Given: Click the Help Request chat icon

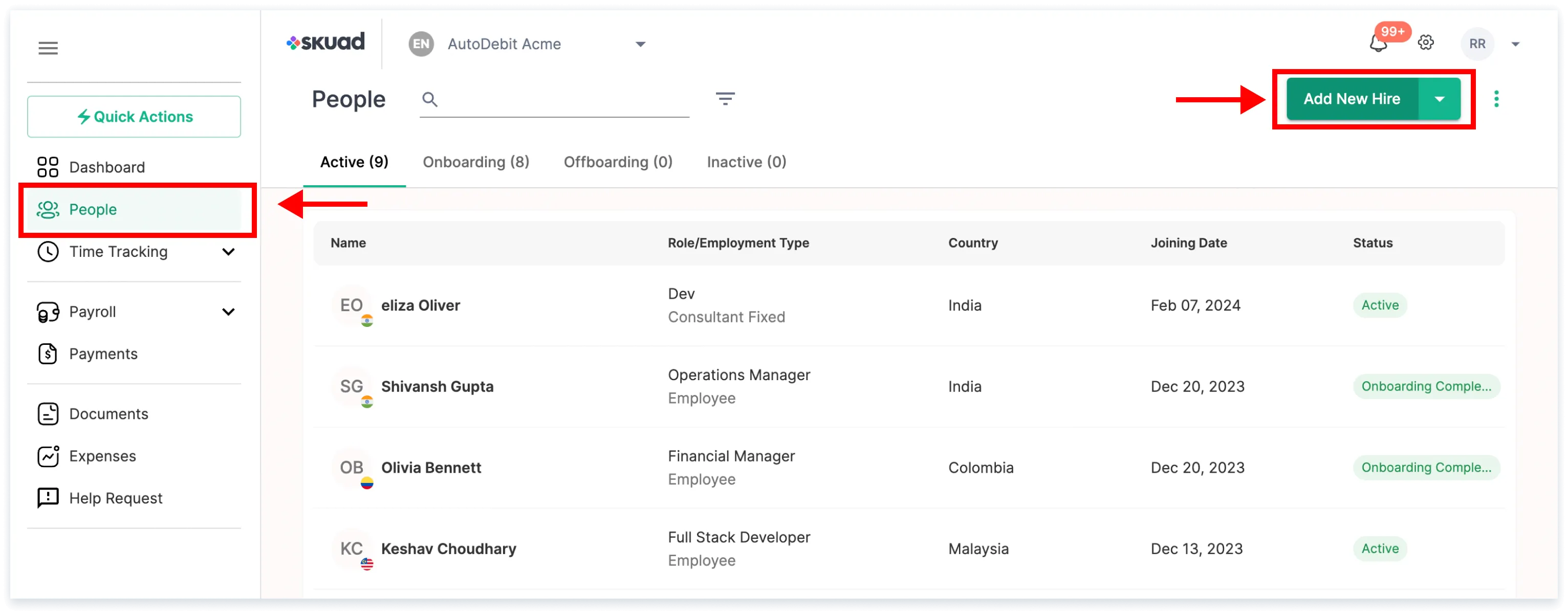Looking at the screenshot, I should coord(48,498).
